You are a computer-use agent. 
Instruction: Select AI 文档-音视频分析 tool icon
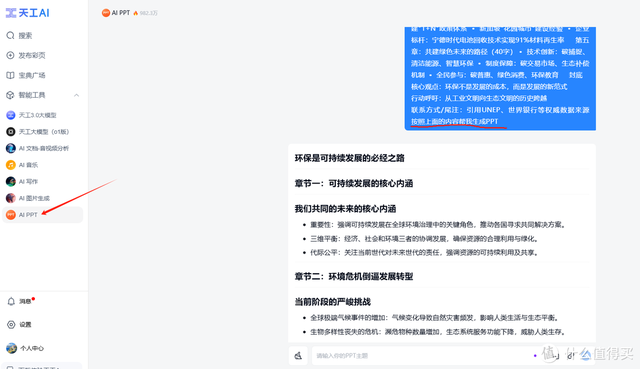11,148
